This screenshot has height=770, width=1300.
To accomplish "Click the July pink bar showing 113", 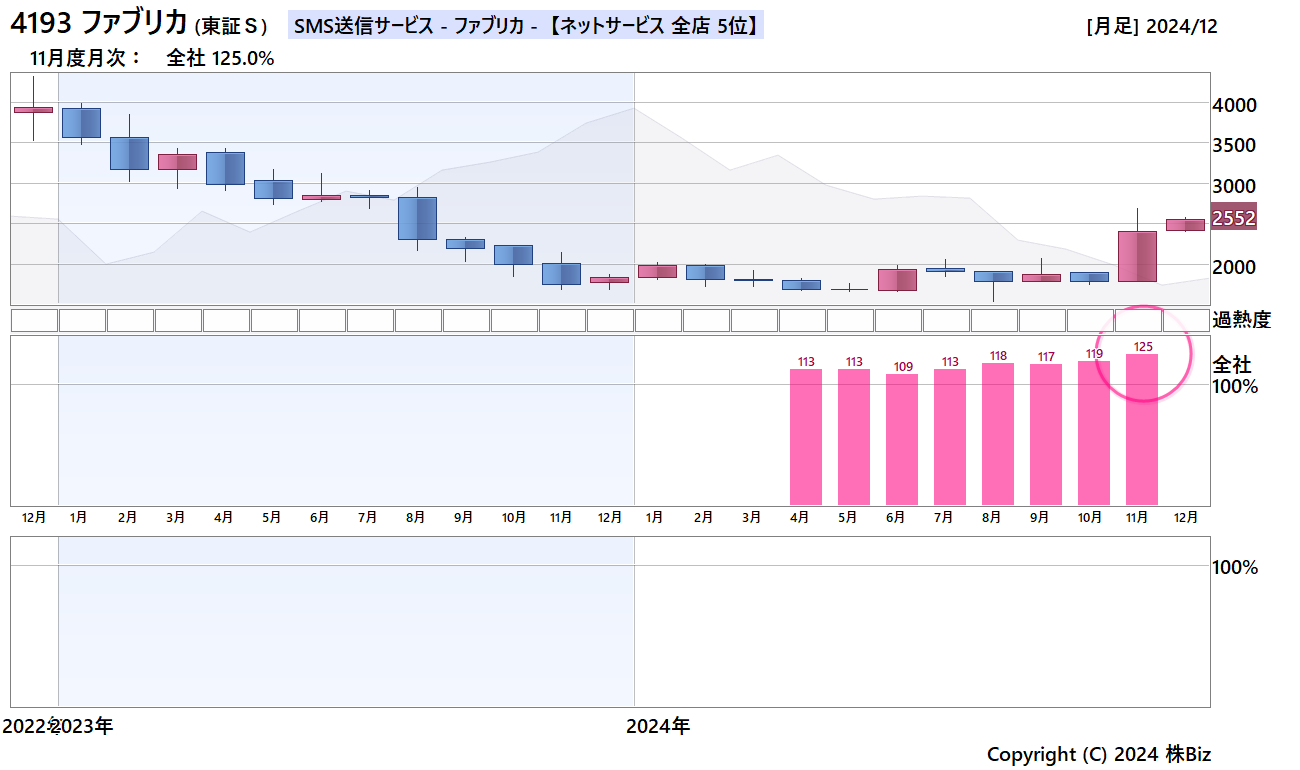I will 950,437.
